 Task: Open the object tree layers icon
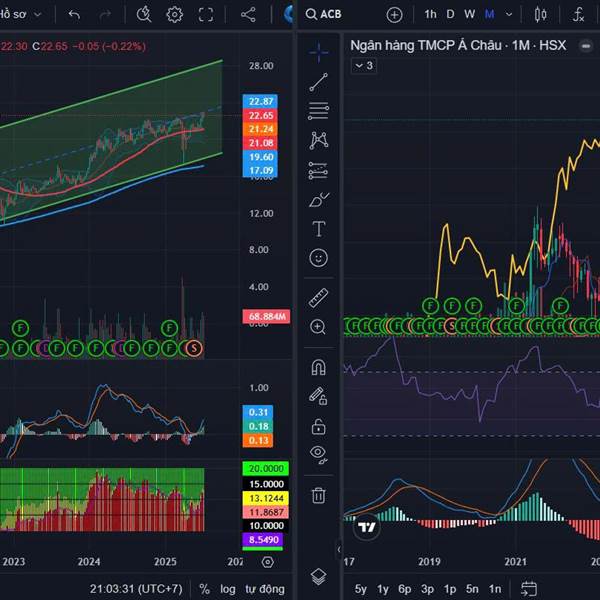click(318, 576)
